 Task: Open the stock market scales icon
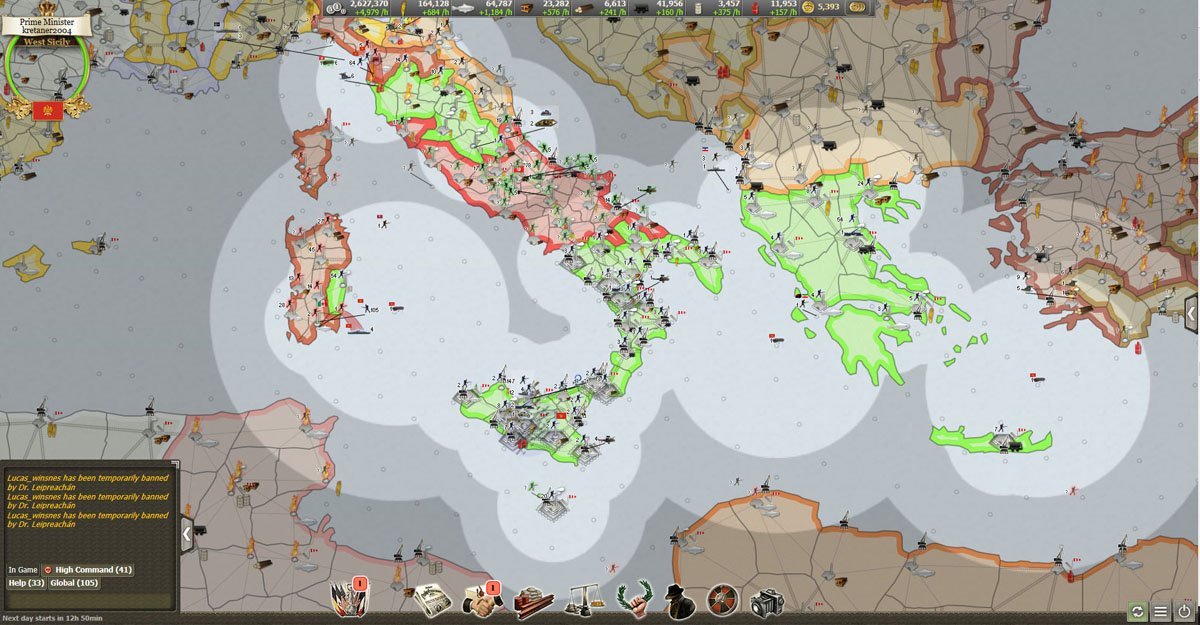[584, 601]
